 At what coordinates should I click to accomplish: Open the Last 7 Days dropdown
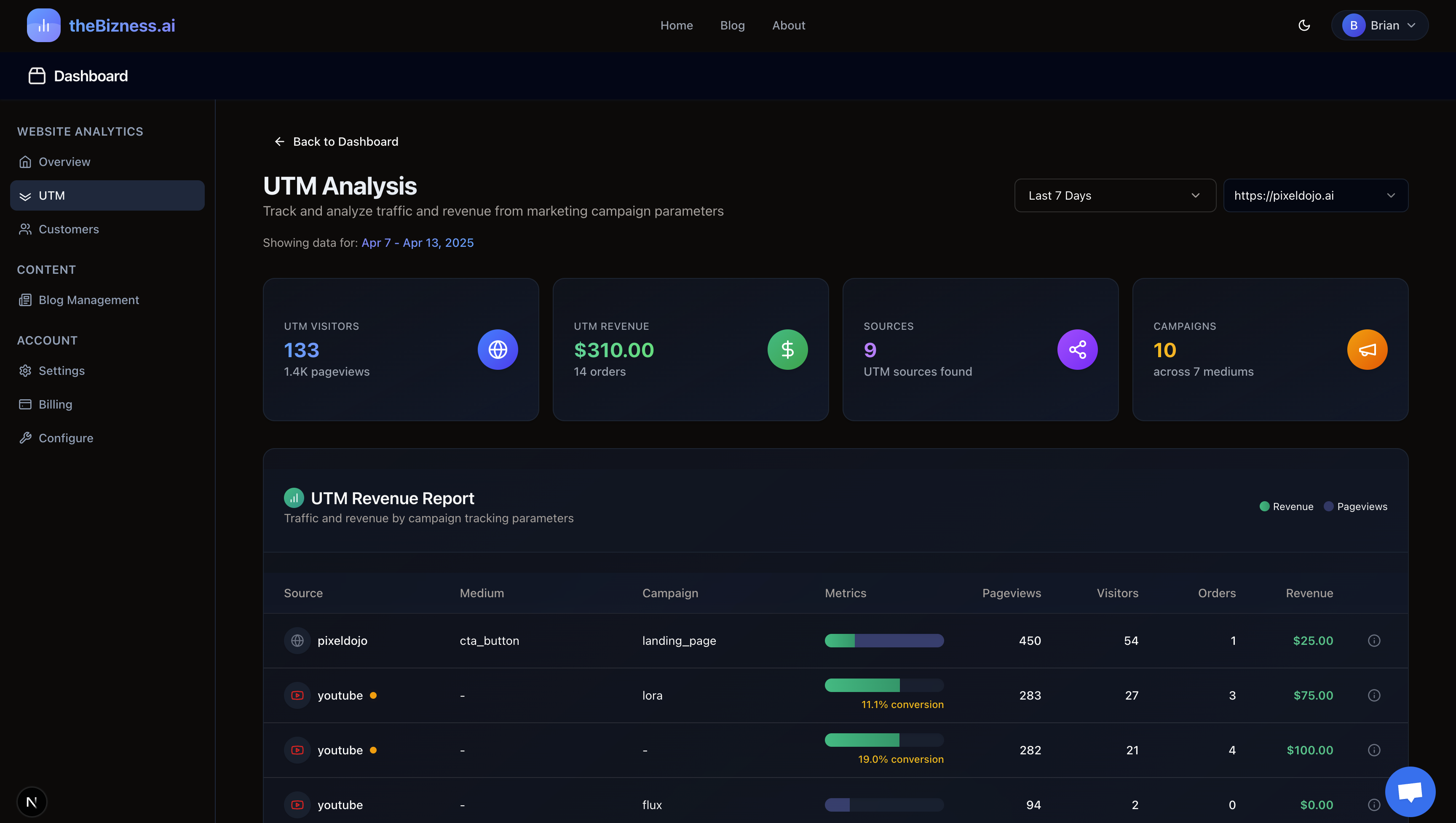click(x=1115, y=195)
